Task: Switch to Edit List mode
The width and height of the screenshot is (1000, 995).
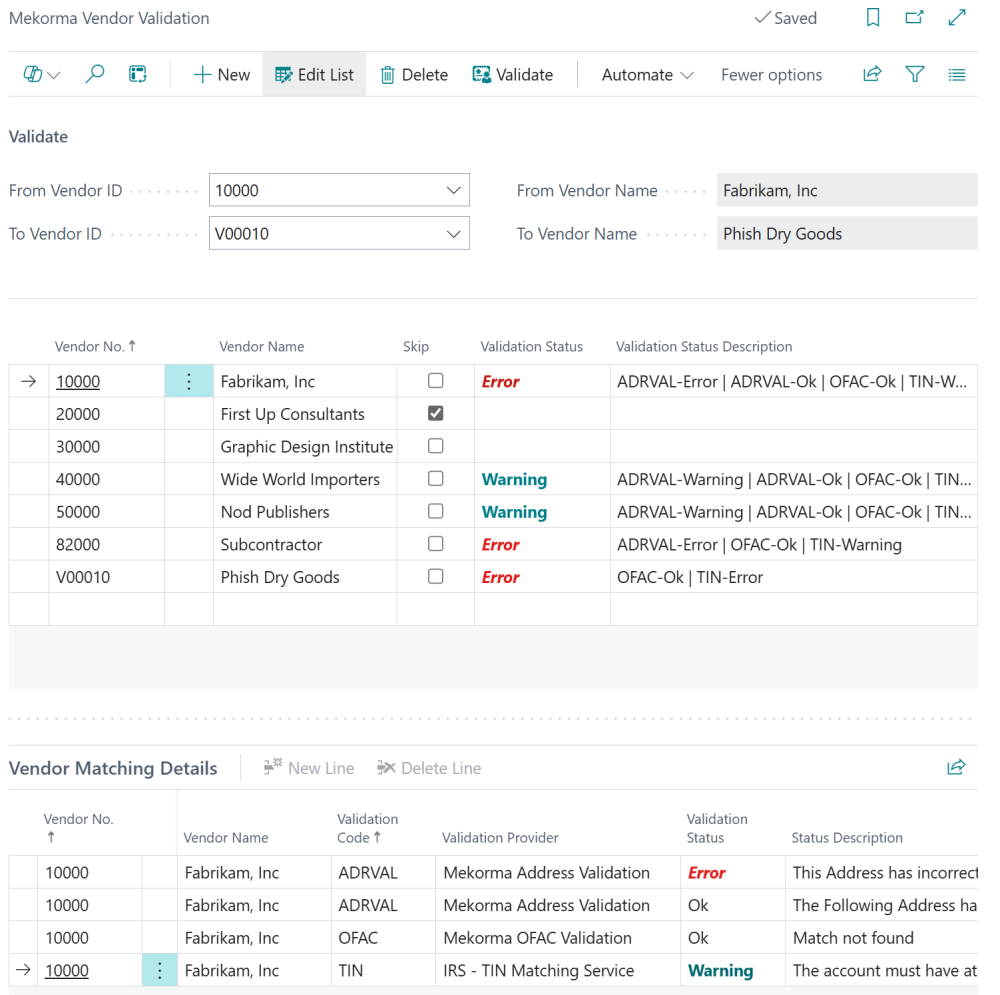Action: click(314, 74)
